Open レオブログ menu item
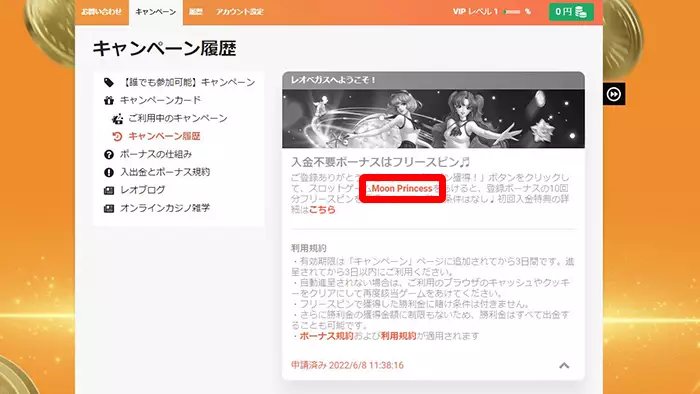The image size is (700, 394). tap(143, 190)
